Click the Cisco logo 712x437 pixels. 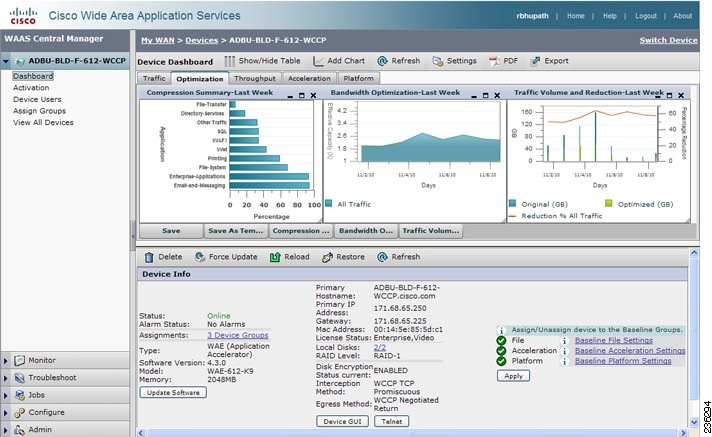coord(23,15)
